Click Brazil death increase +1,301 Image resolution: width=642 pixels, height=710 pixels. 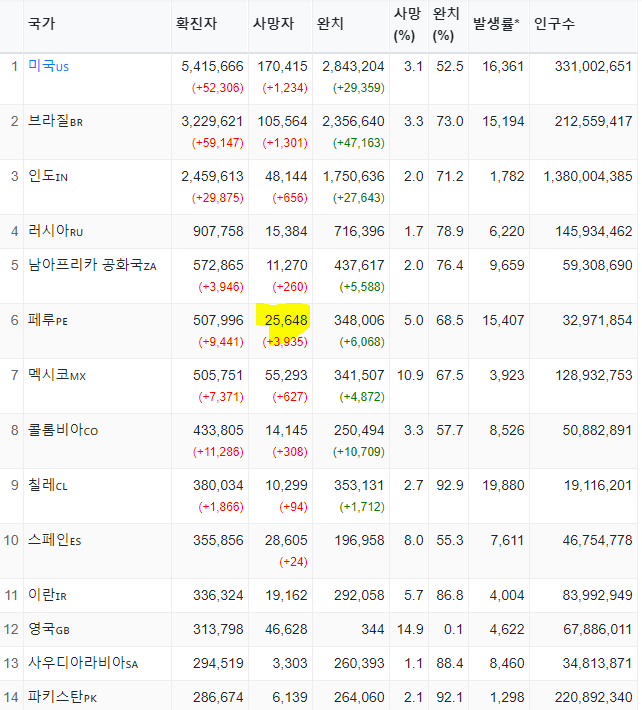click(285, 143)
